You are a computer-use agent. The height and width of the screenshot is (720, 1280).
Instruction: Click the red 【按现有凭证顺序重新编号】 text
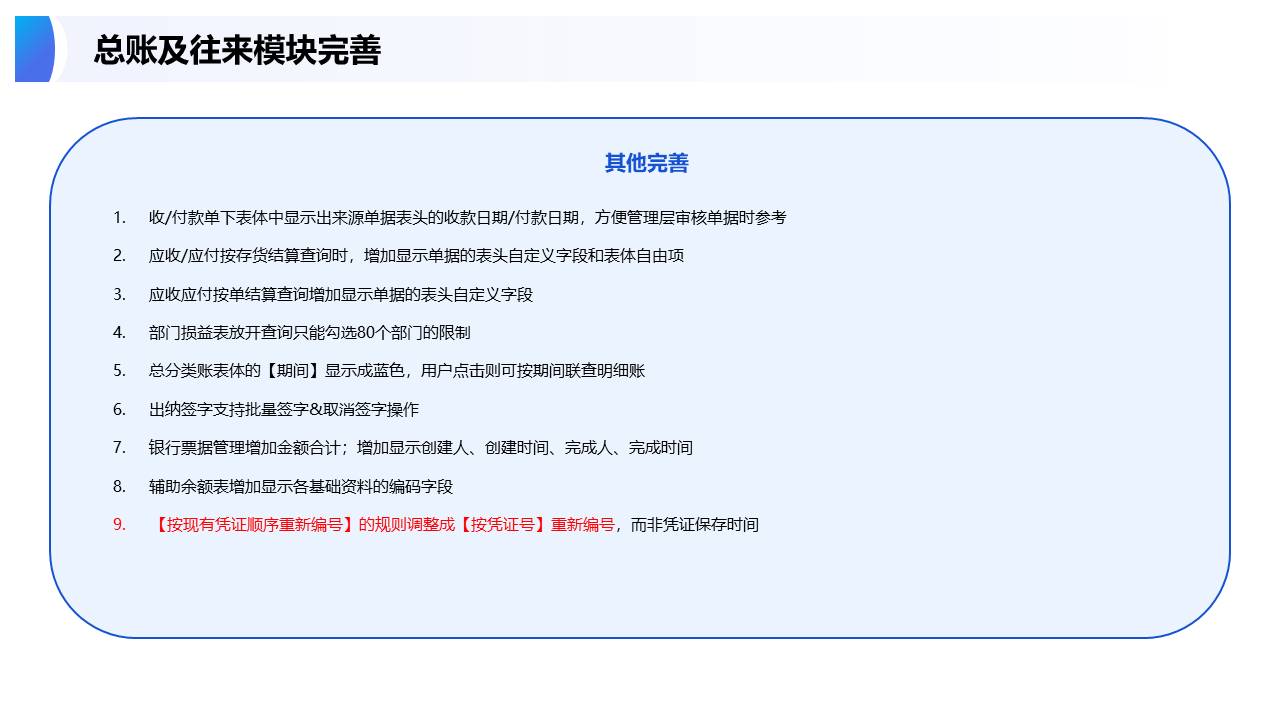(252, 524)
